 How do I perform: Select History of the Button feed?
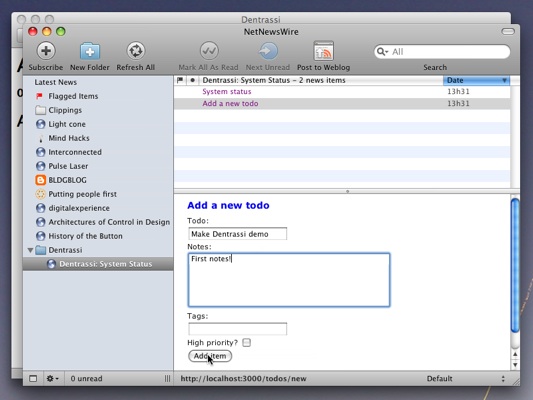click(85, 236)
